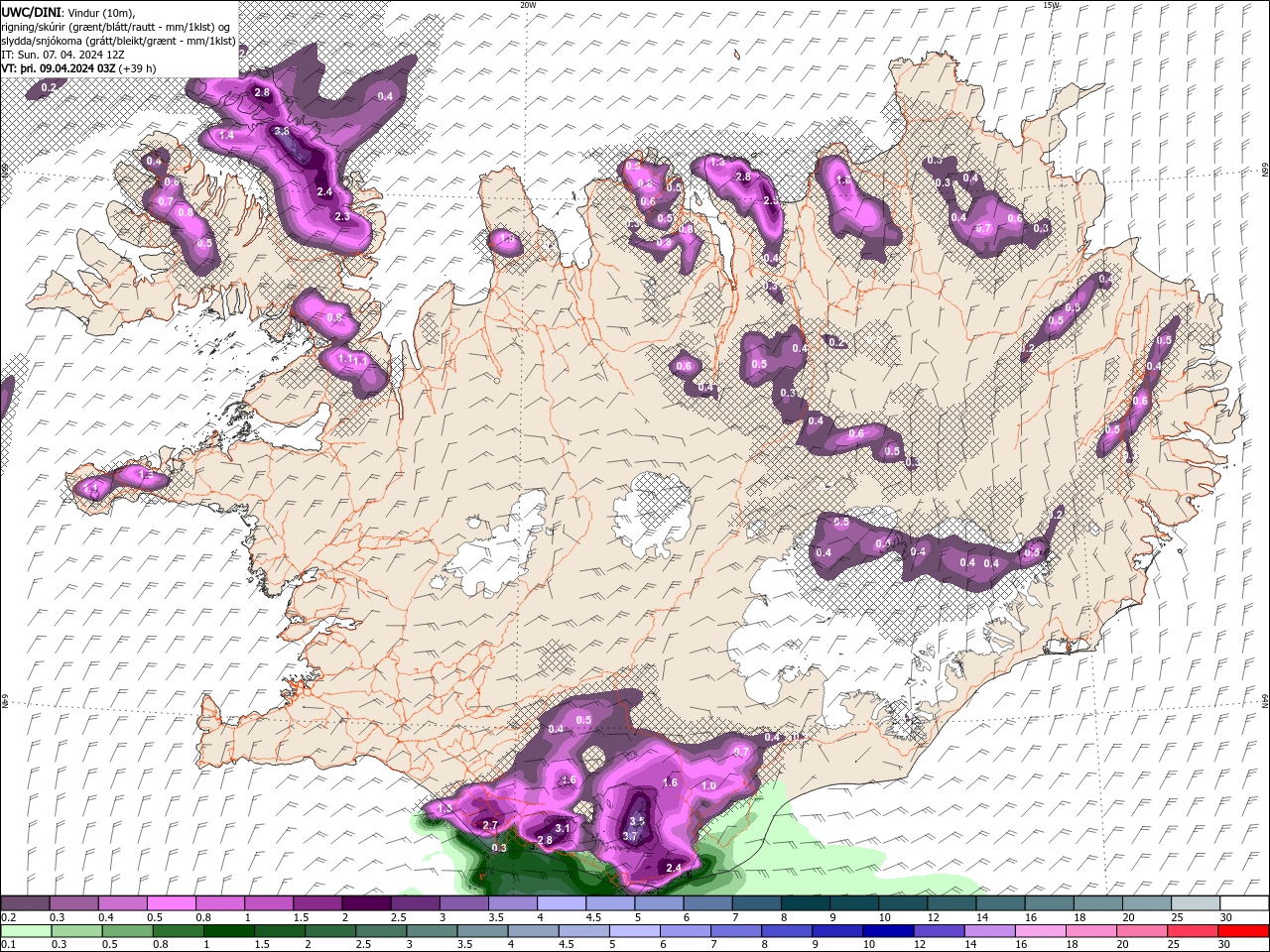Click the '1.4' snowfall value on map
Screen dimensions: 1270x952
[226, 135]
